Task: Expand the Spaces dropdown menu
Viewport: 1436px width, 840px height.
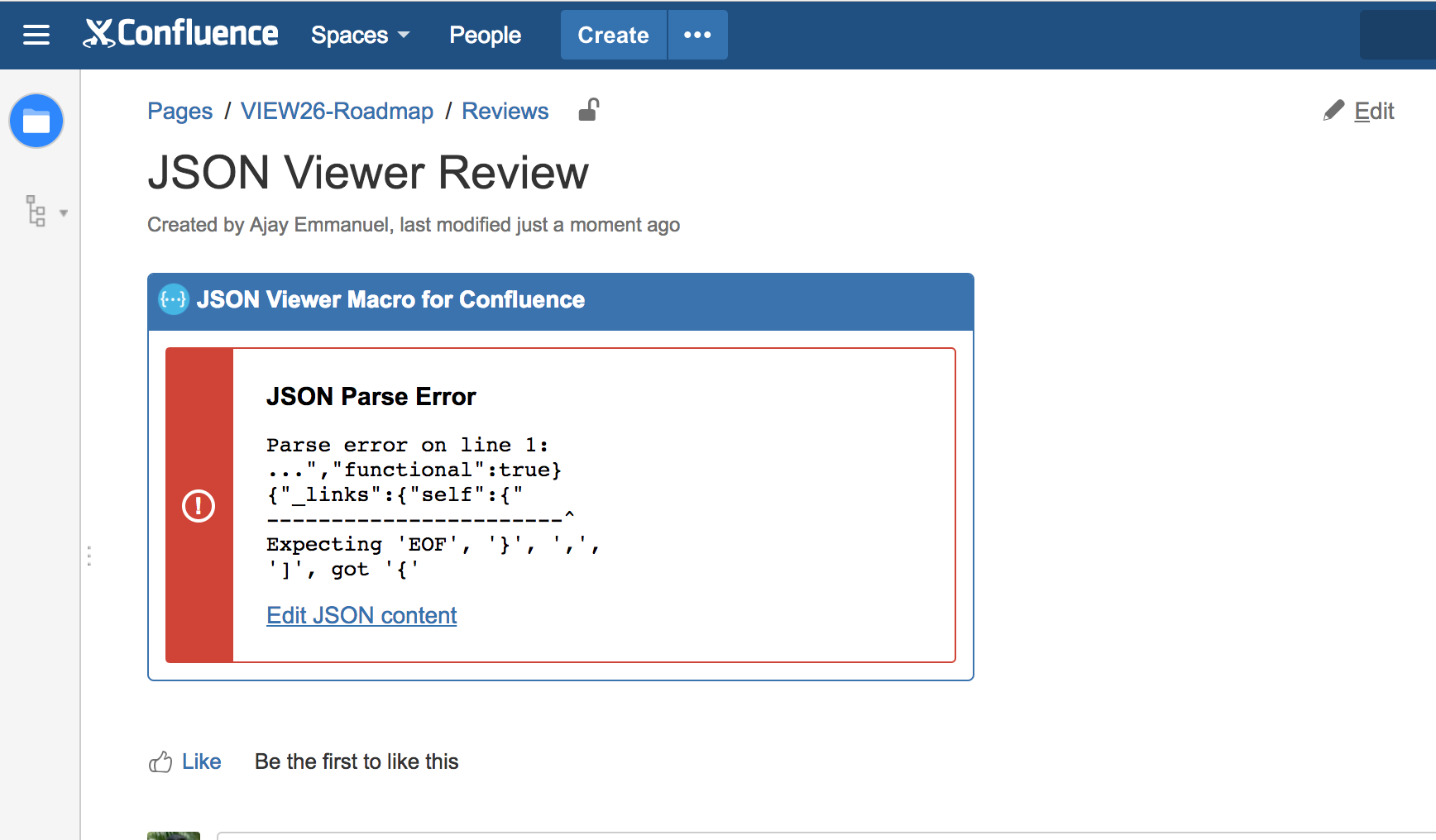Action: (x=360, y=36)
